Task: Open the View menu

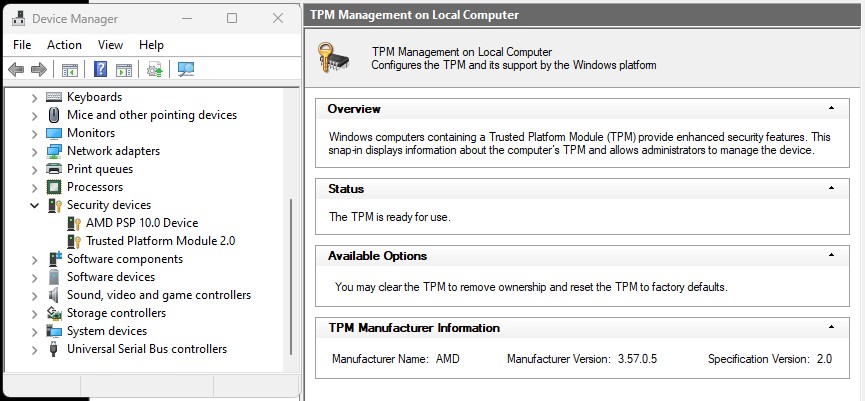Action: coord(110,45)
